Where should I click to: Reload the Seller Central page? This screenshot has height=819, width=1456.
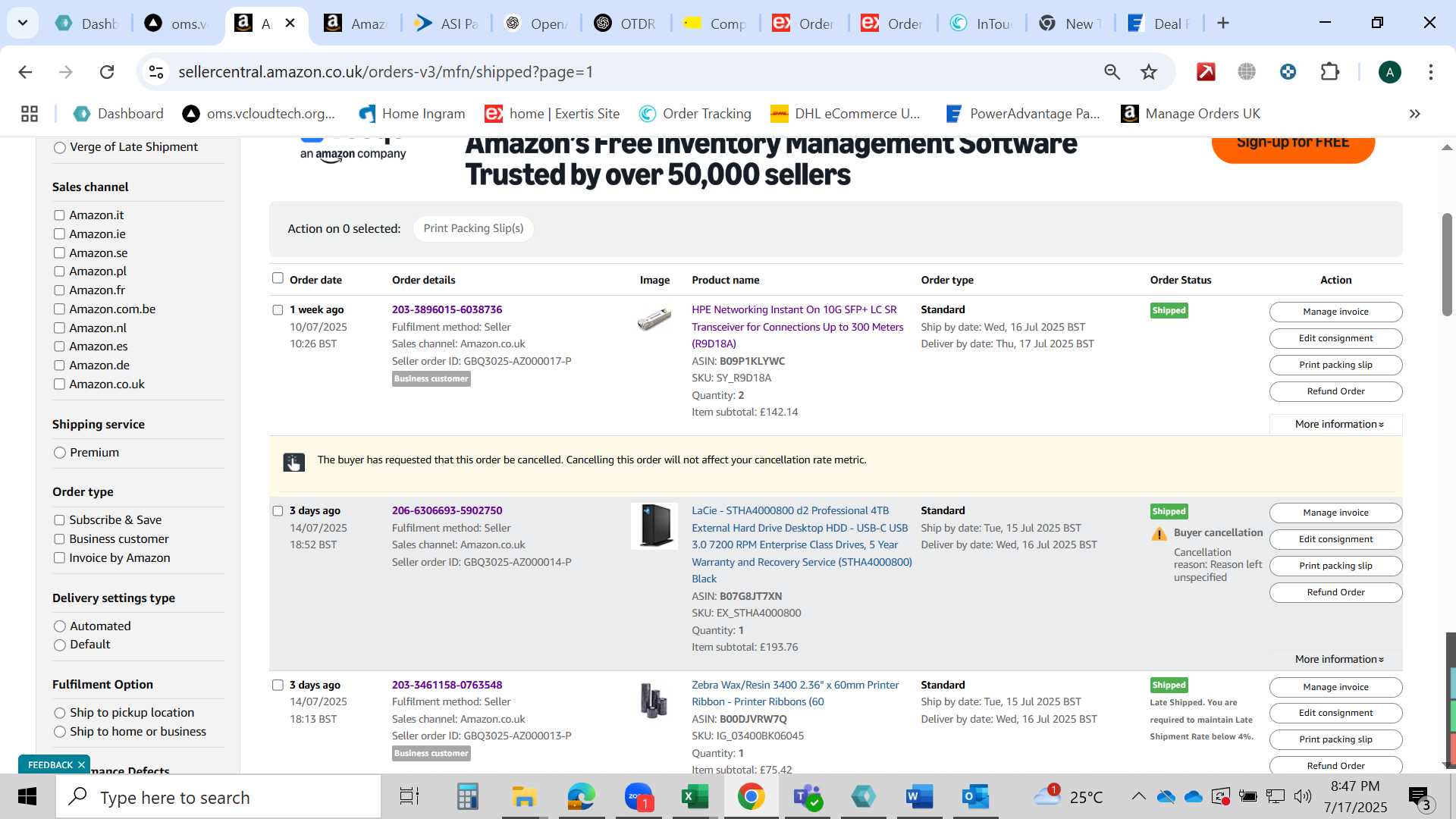[x=107, y=72]
